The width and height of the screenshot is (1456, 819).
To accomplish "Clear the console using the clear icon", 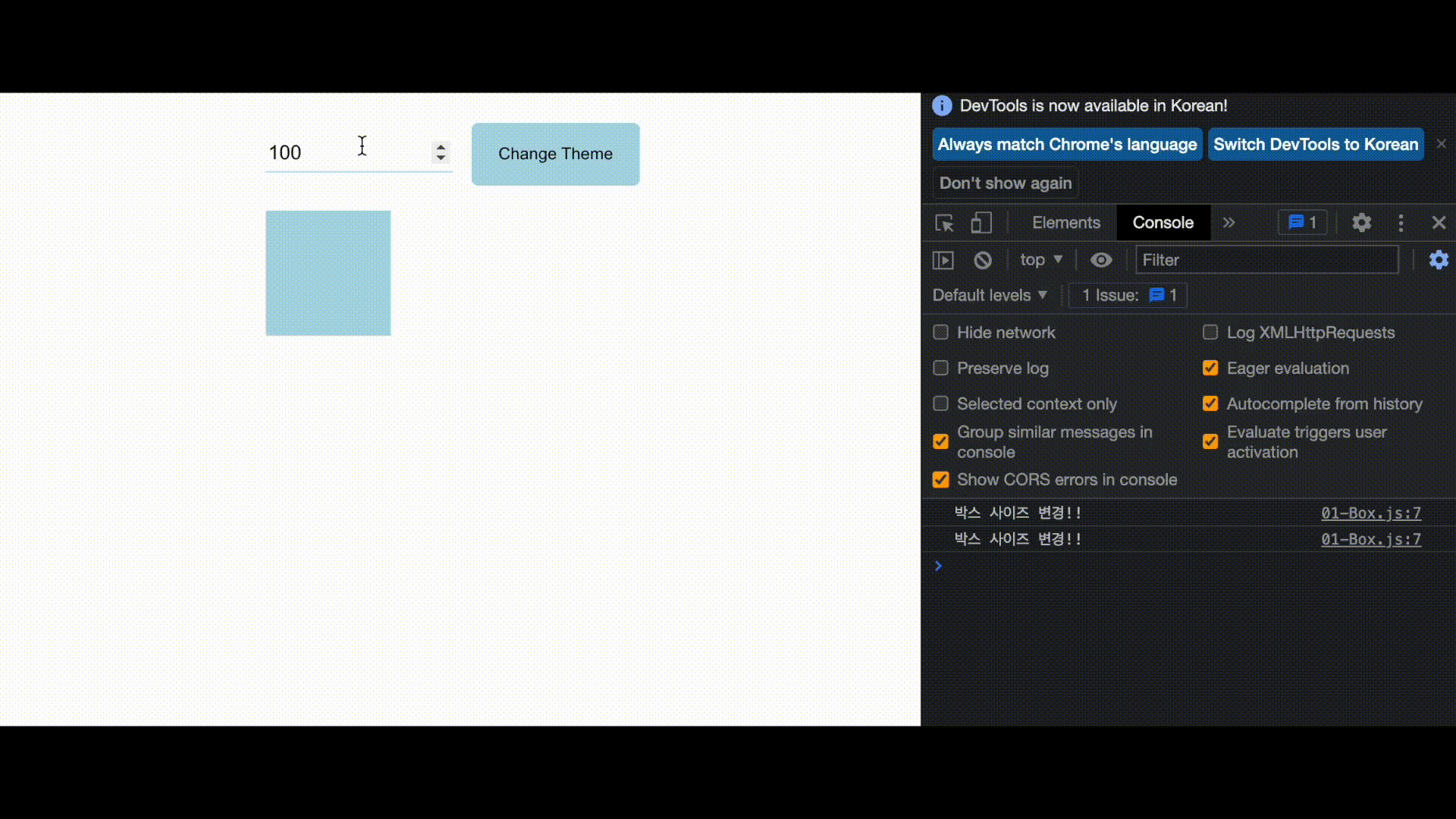I will point(983,259).
